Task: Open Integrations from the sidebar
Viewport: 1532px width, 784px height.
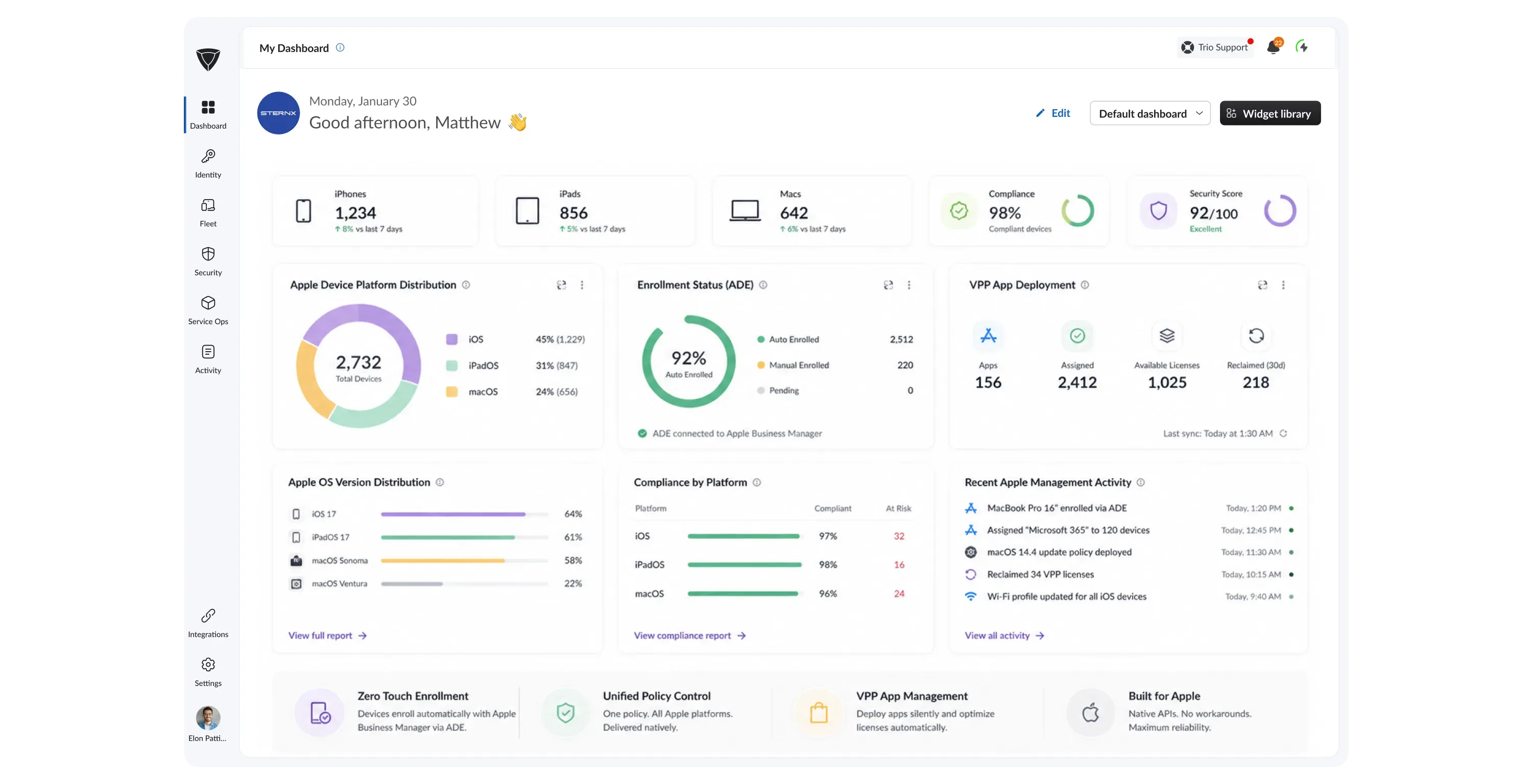Action: tap(208, 623)
